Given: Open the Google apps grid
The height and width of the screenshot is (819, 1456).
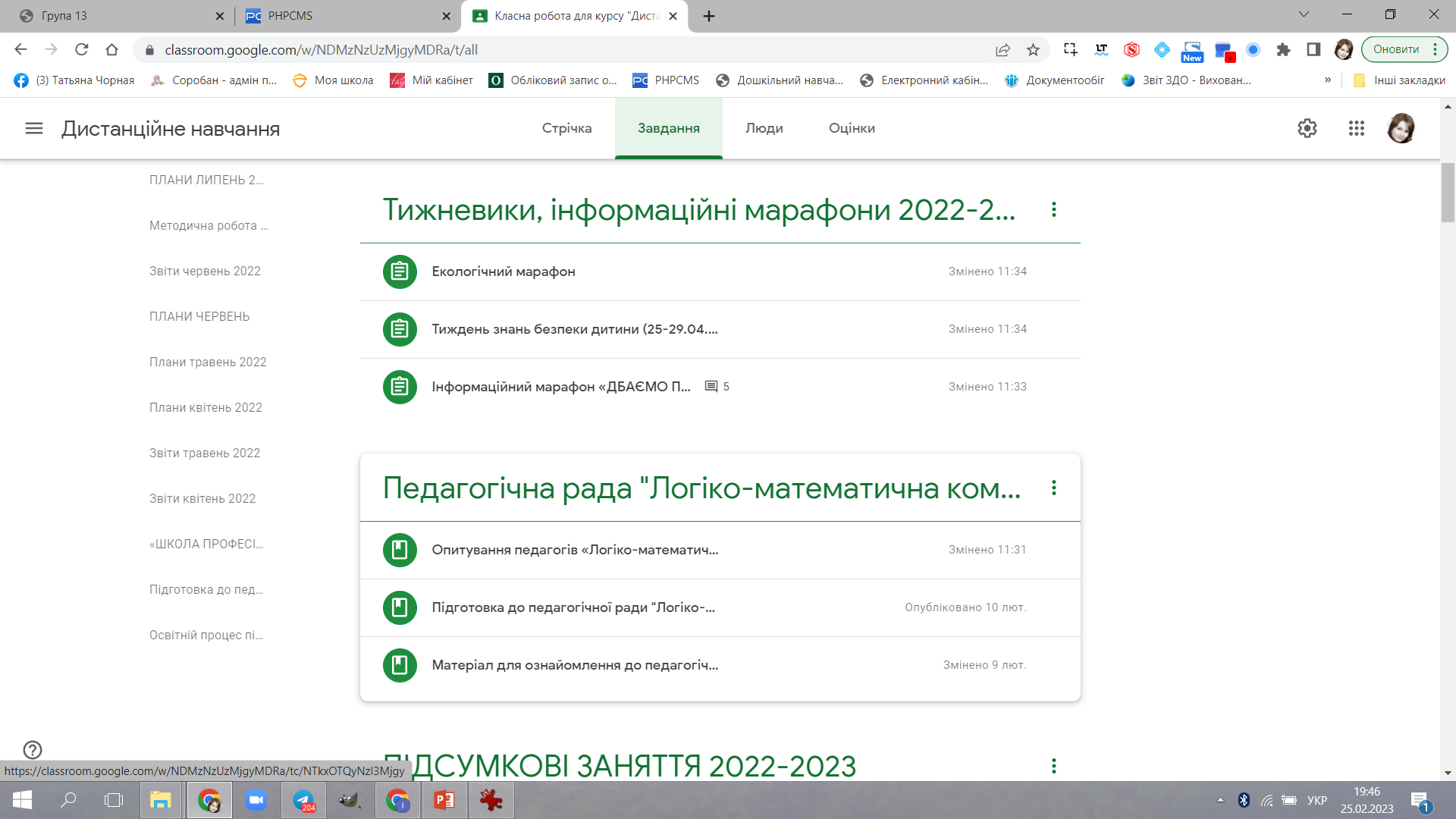Looking at the screenshot, I should [x=1357, y=128].
